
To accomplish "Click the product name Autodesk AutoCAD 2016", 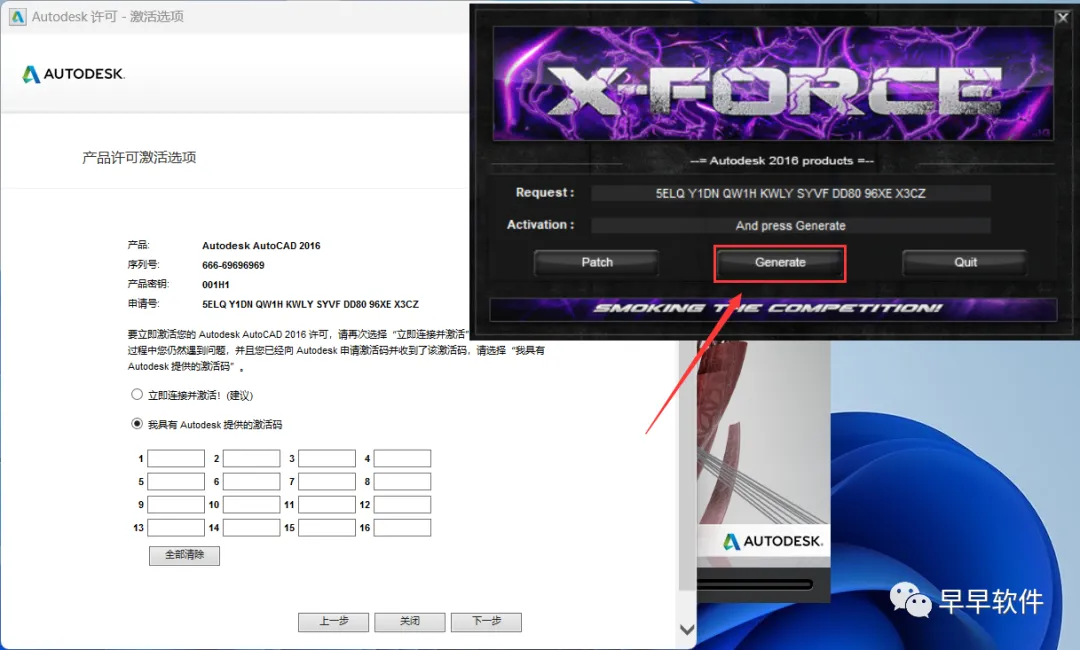I will [x=261, y=245].
